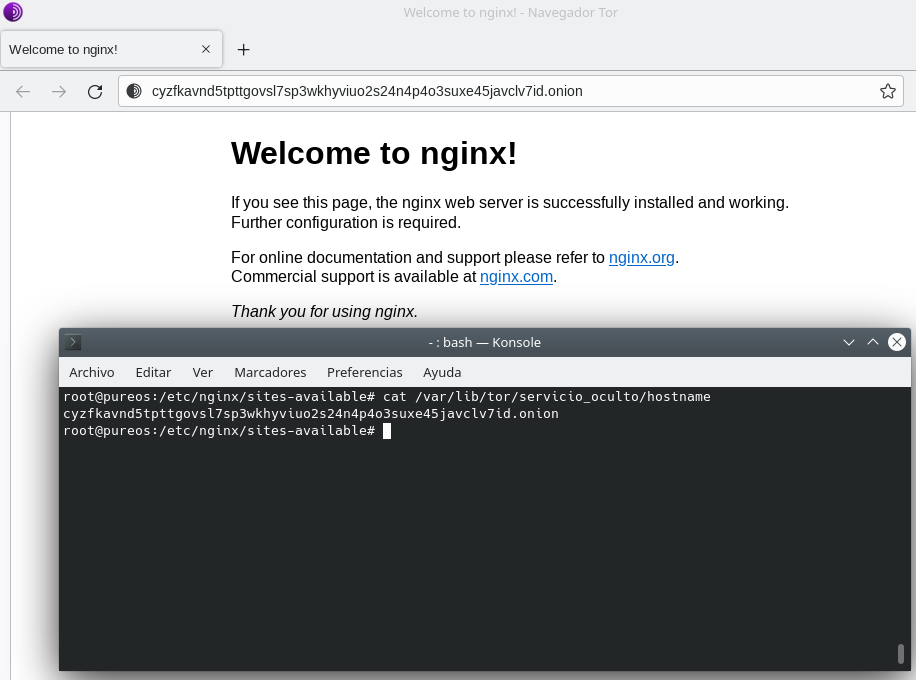Click the 'Welcome to nginx!' page heading

[374, 154]
